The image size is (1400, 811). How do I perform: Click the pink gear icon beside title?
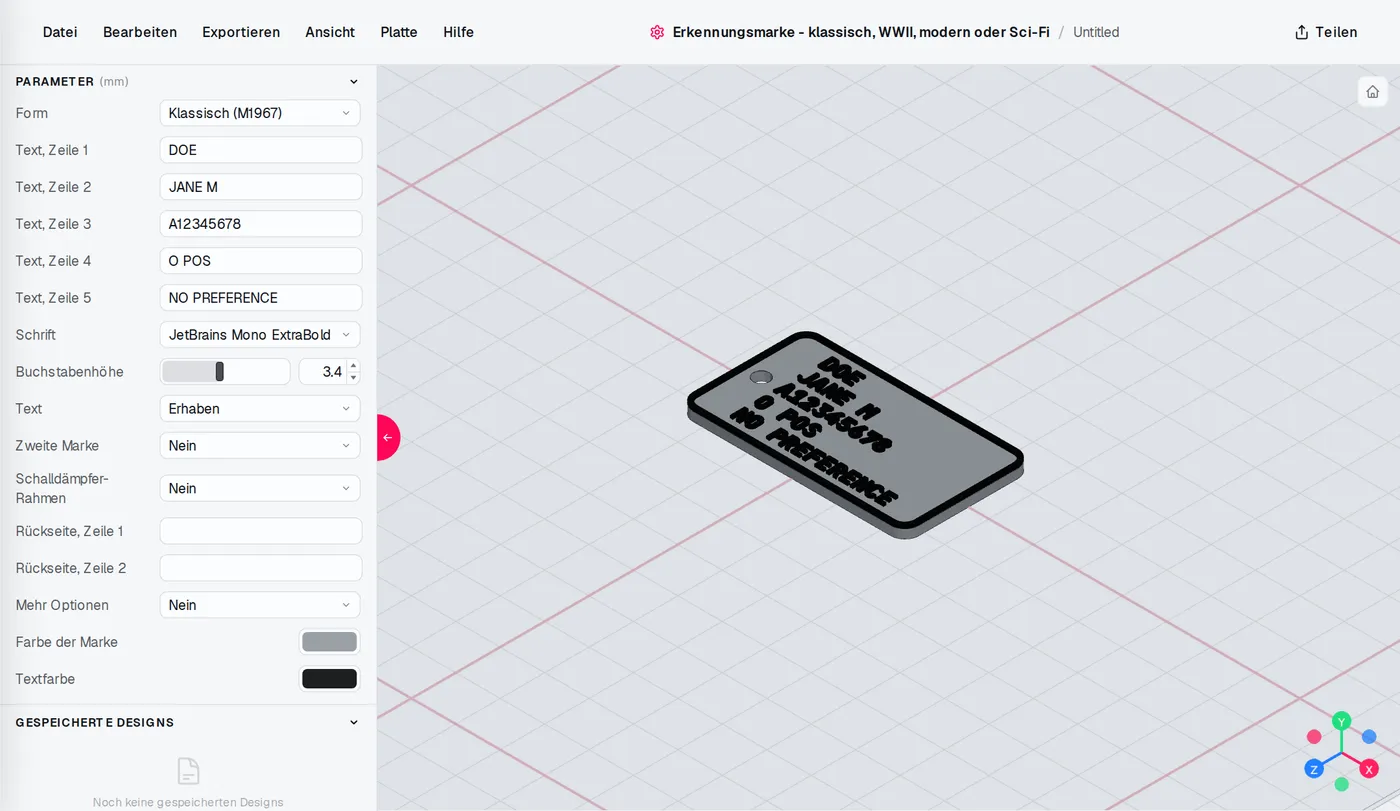tap(657, 32)
